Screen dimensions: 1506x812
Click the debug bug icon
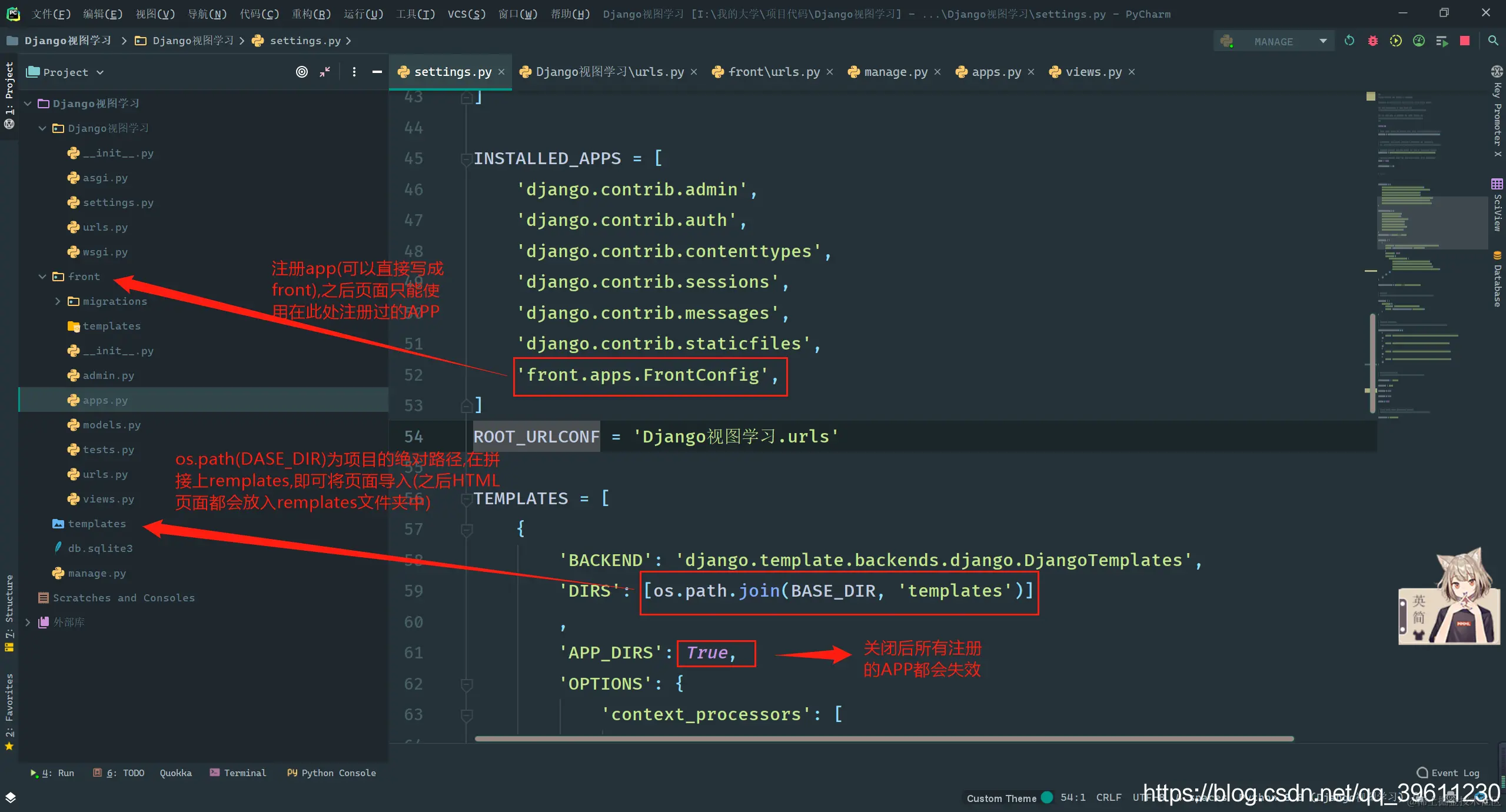(1372, 41)
